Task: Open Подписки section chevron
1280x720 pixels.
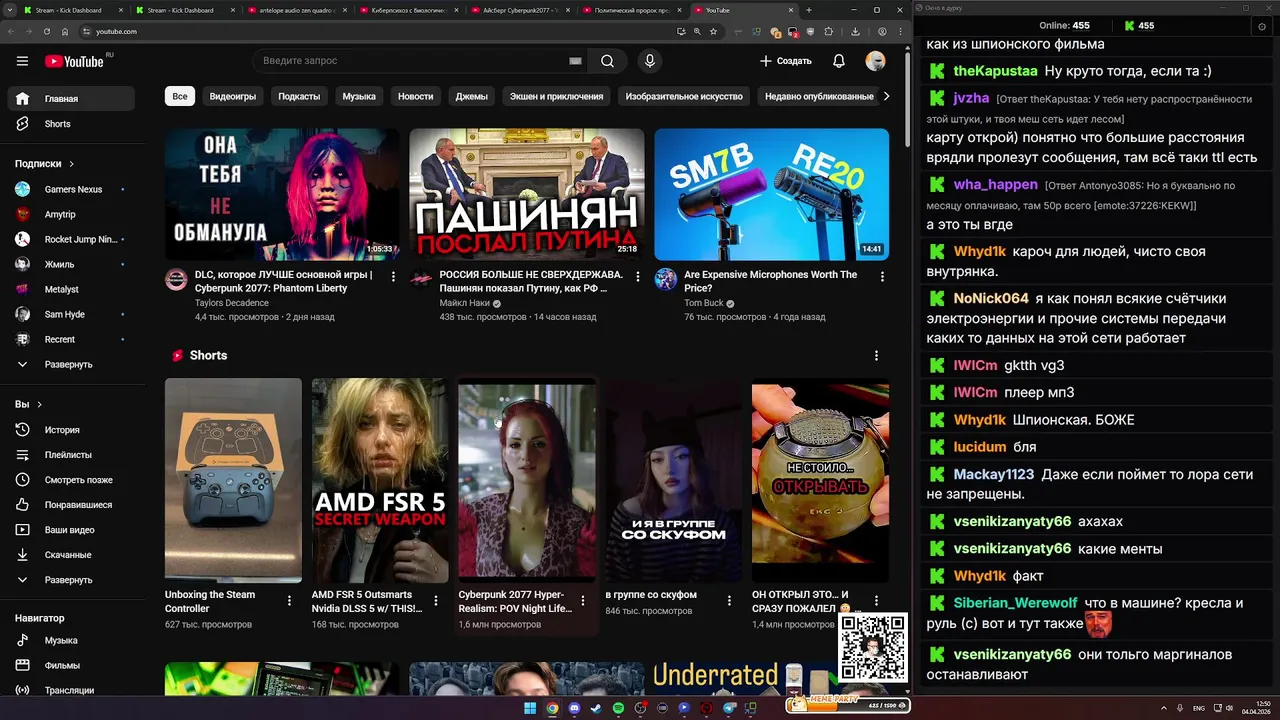Action: 72,164
